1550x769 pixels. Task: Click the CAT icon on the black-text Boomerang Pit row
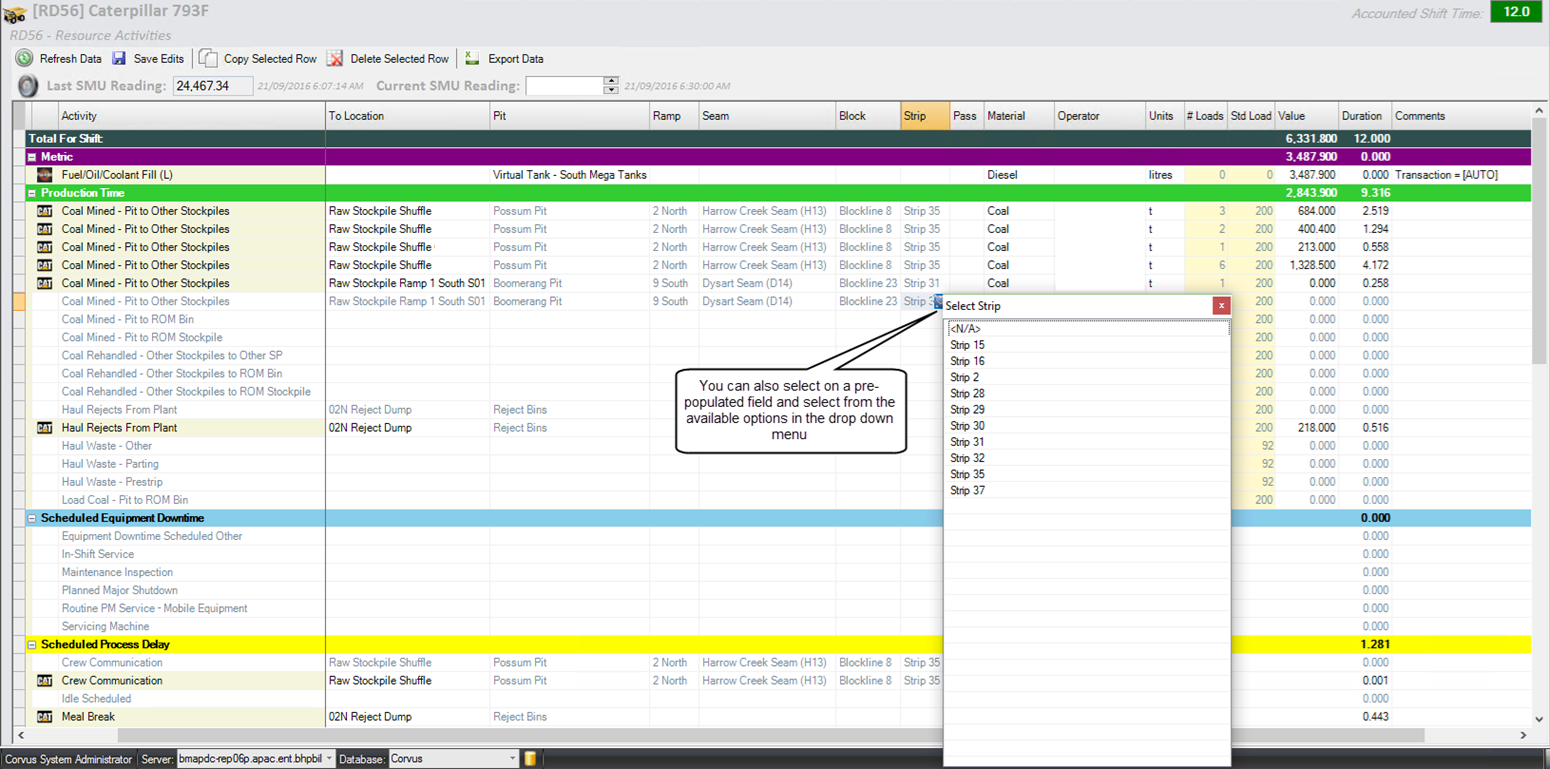pyautogui.click(x=44, y=283)
